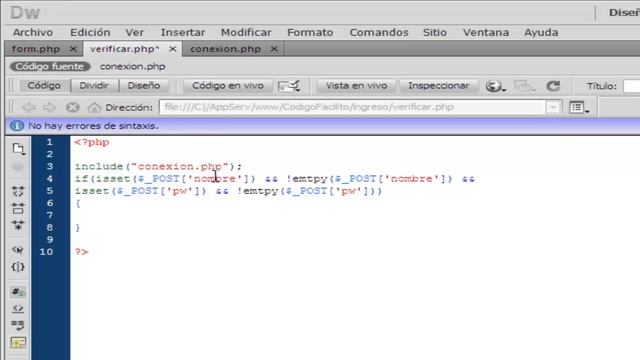The height and width of the screenshot is (360, 640).
Task: Open the Sitio menu
Action: click(435, 32)
